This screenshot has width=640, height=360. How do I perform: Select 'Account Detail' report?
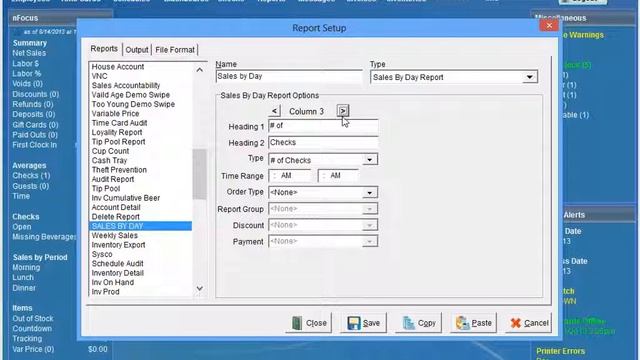point(116,207)
